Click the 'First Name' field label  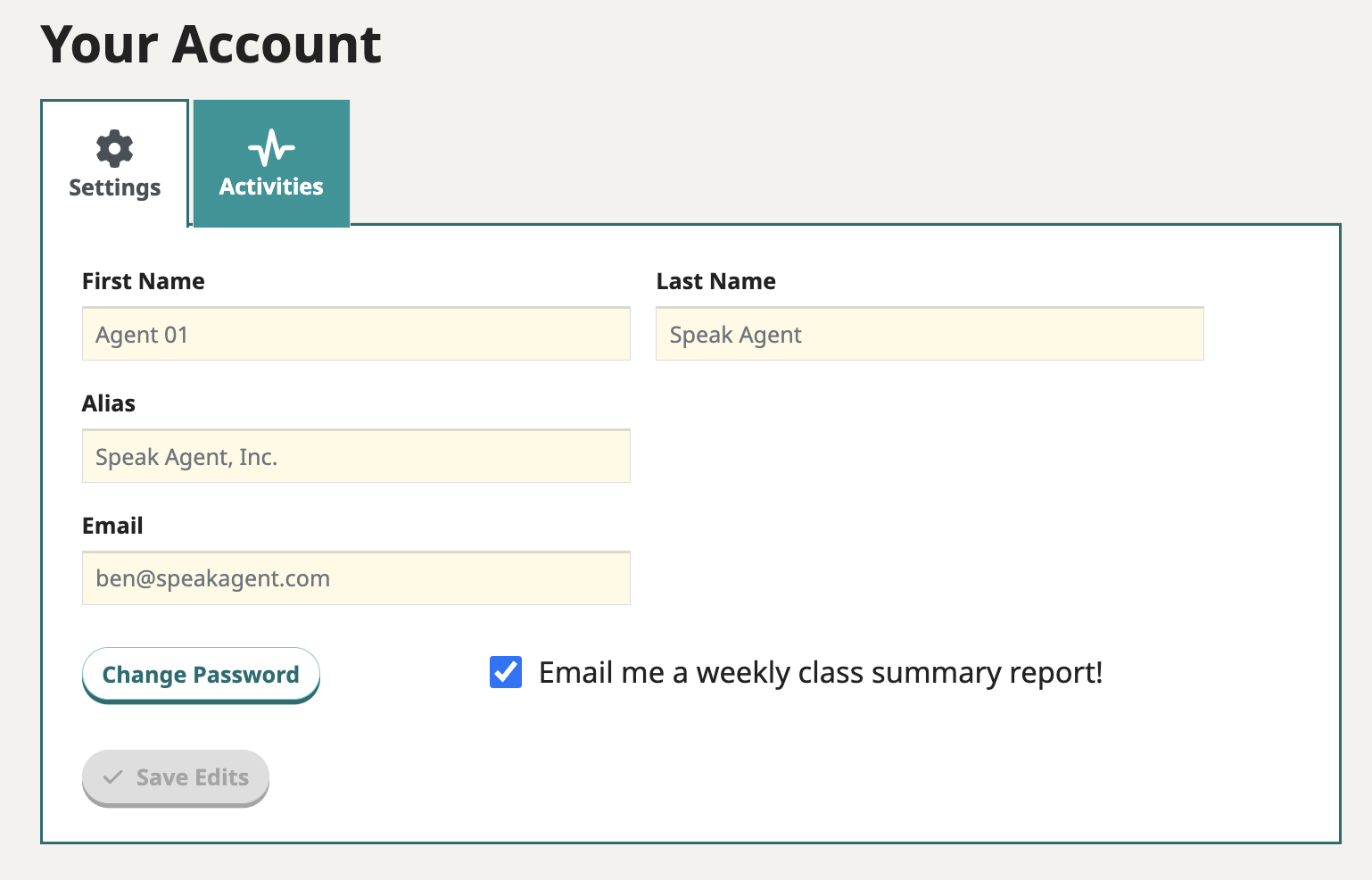coord(143,281)
